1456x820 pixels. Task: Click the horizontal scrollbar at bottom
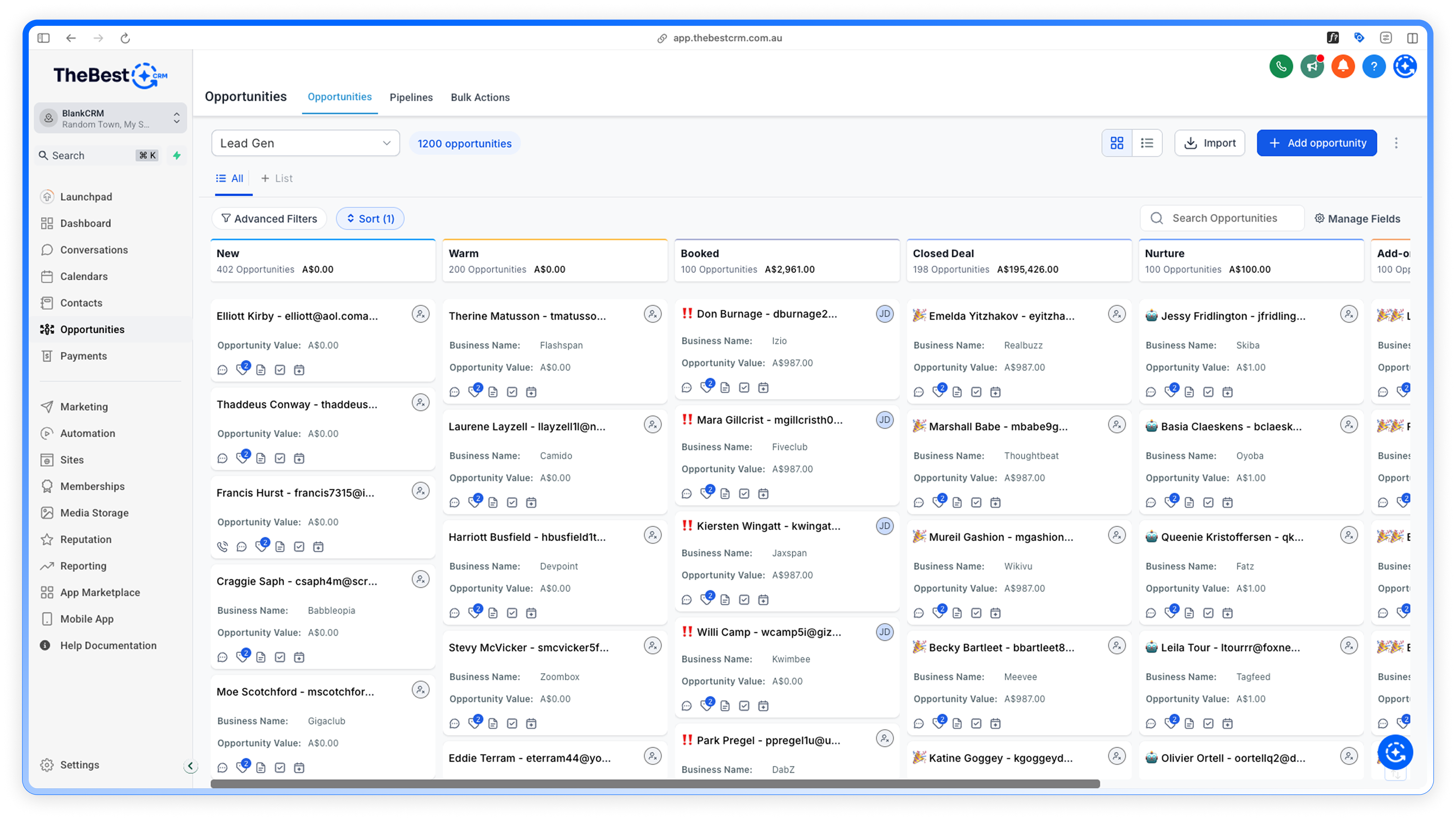(x=655, y=784)
